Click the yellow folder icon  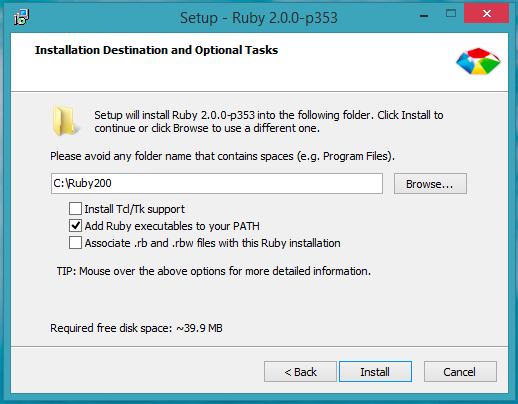click(x=64, y=121)
